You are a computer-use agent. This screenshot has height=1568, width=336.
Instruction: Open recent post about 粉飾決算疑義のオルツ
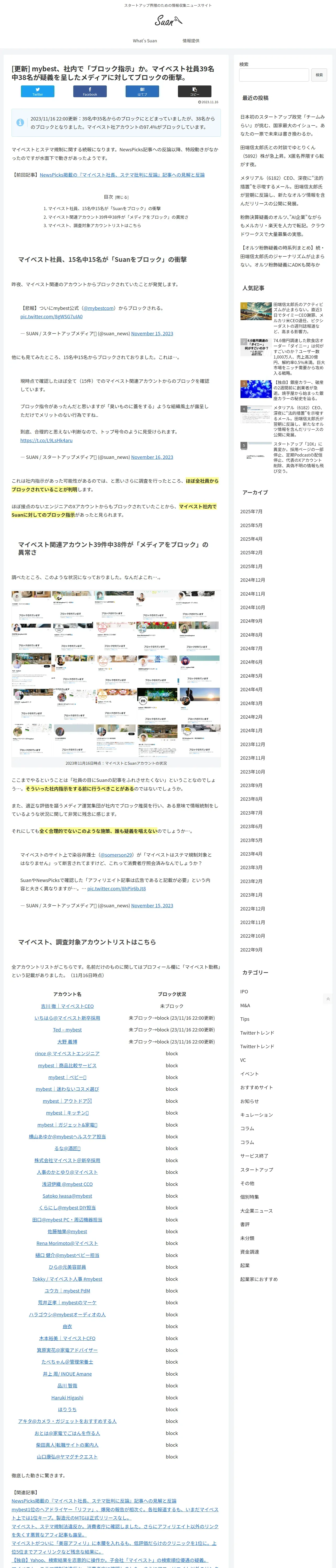point(282,226)
